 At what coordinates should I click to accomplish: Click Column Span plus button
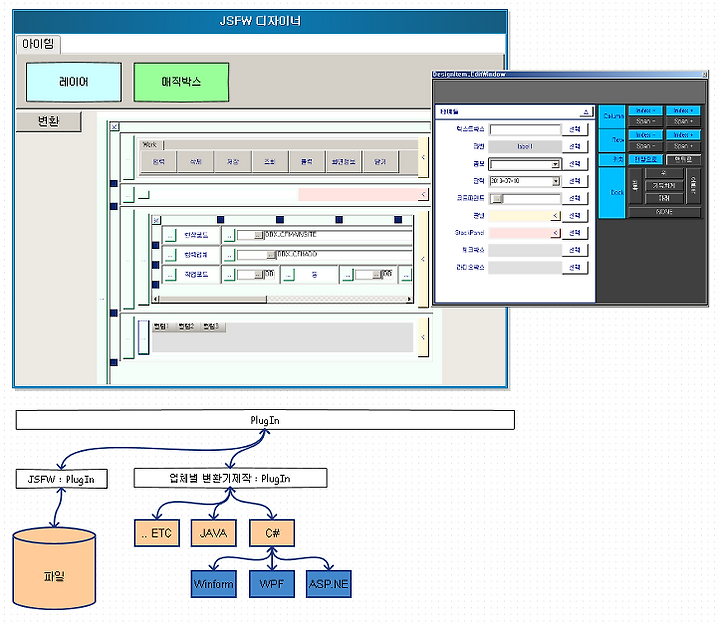point(683,121)
